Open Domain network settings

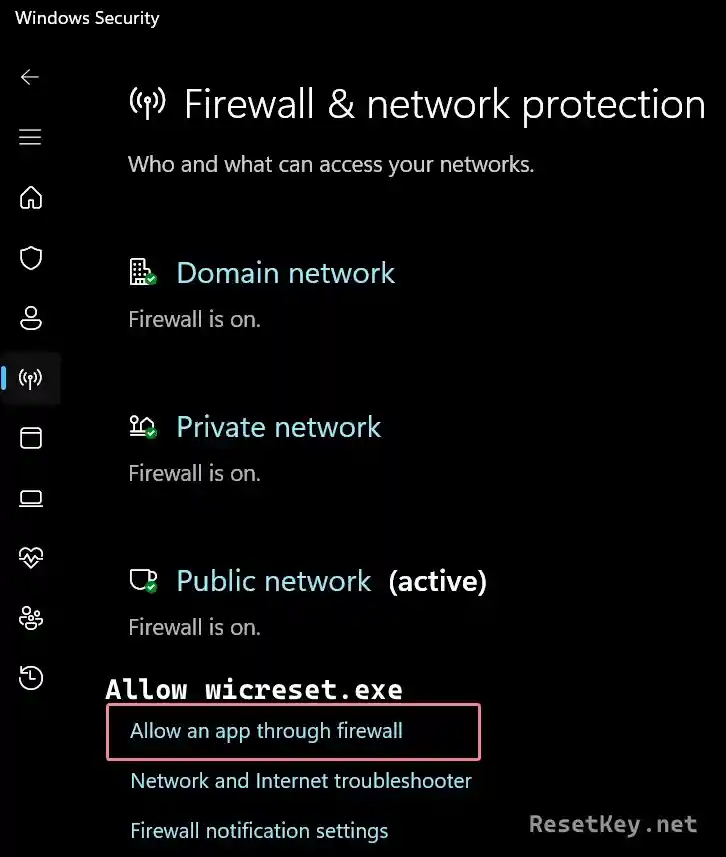click(285, 272)
